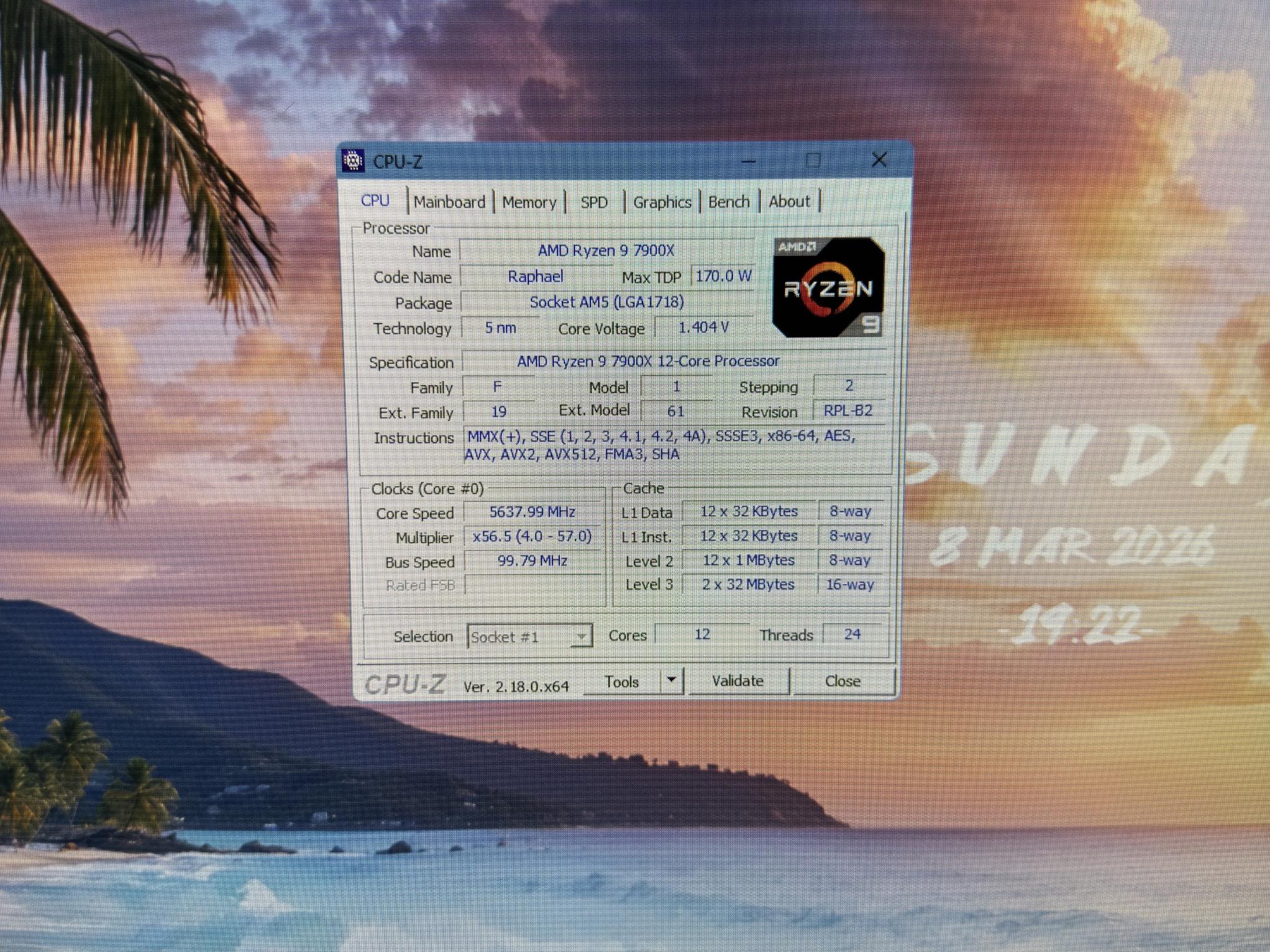Image resolution: width=1270 pixels, height=952 pixels.
Task: Switch to the Mainboard tab
Action: [x=450, y=202]
